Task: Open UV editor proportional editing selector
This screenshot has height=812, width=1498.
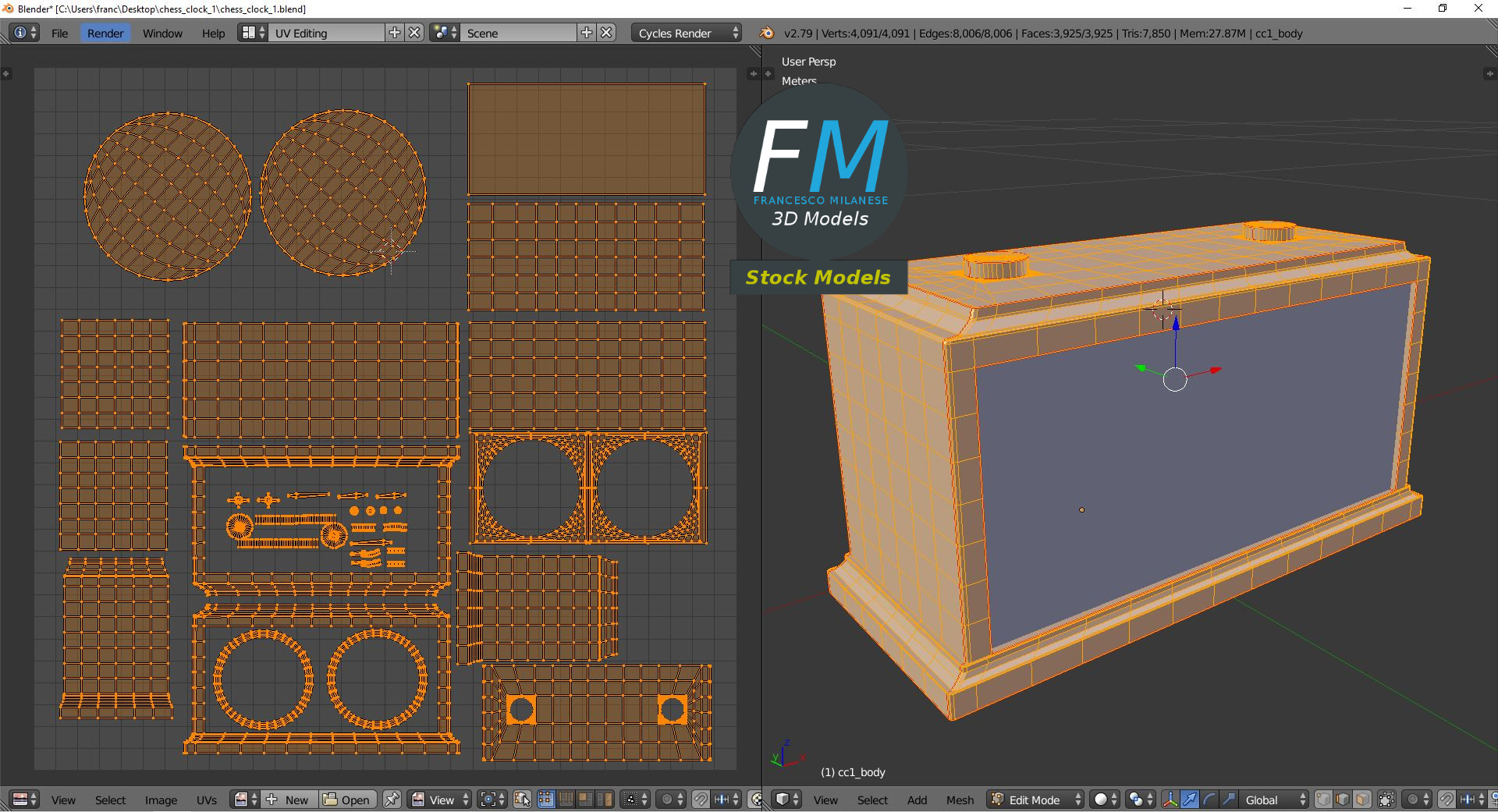Action: (x=672, y=800)
